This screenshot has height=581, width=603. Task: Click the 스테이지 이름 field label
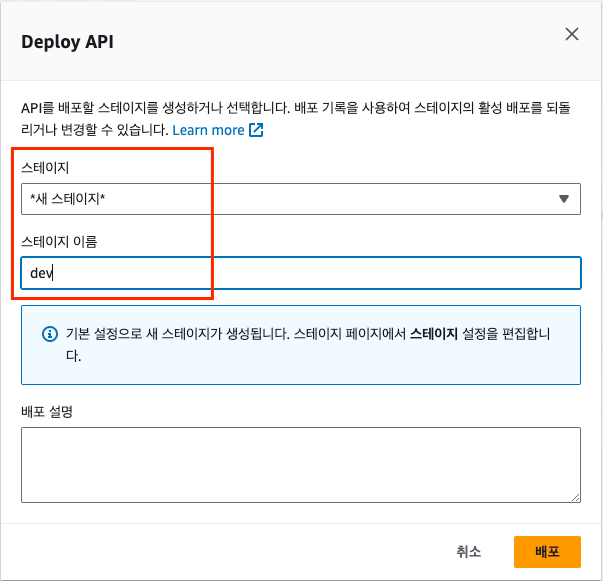coord(62,241)
